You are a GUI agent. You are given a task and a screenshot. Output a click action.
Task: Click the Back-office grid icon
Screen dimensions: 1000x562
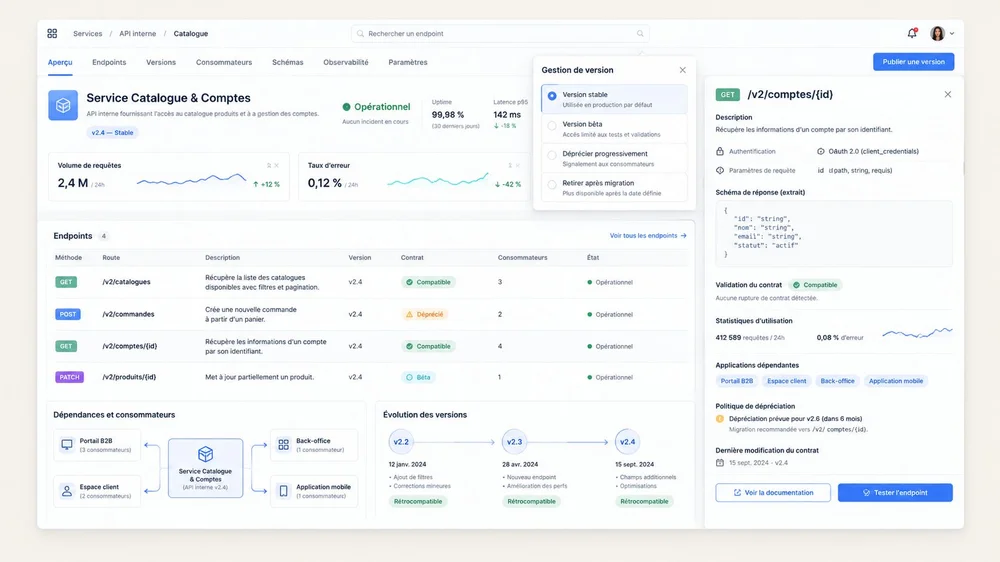[284, 444]
